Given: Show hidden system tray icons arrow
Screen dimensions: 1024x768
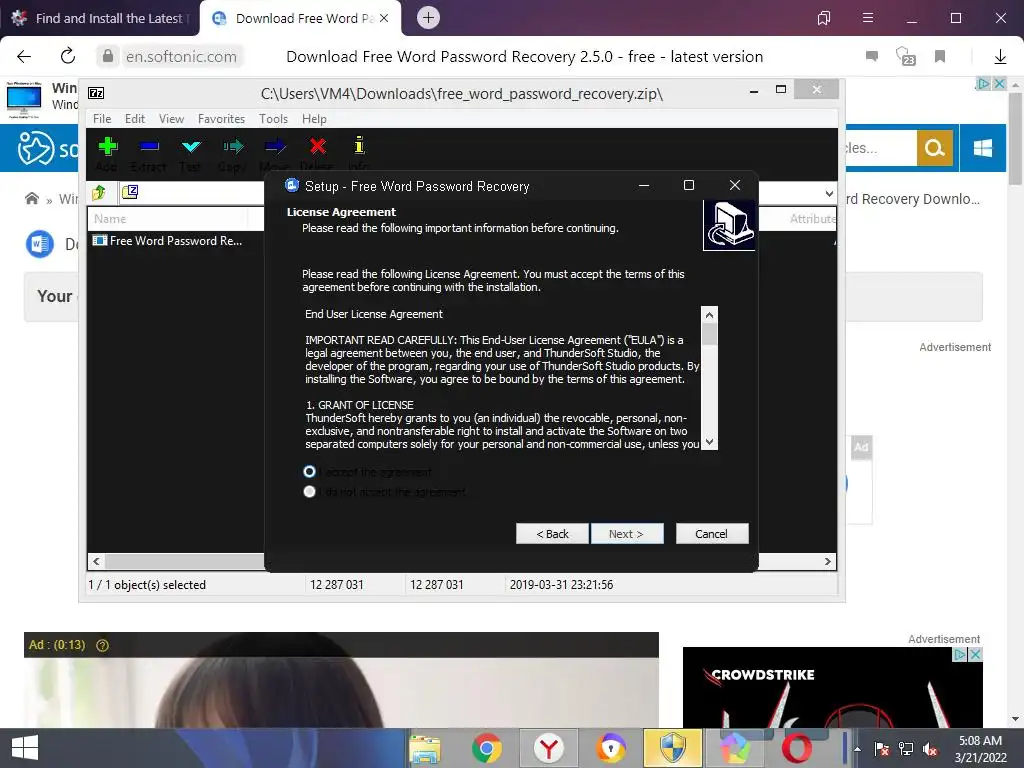Looking at the screenshot, I should pyautogui.click(x=857, y=749).
